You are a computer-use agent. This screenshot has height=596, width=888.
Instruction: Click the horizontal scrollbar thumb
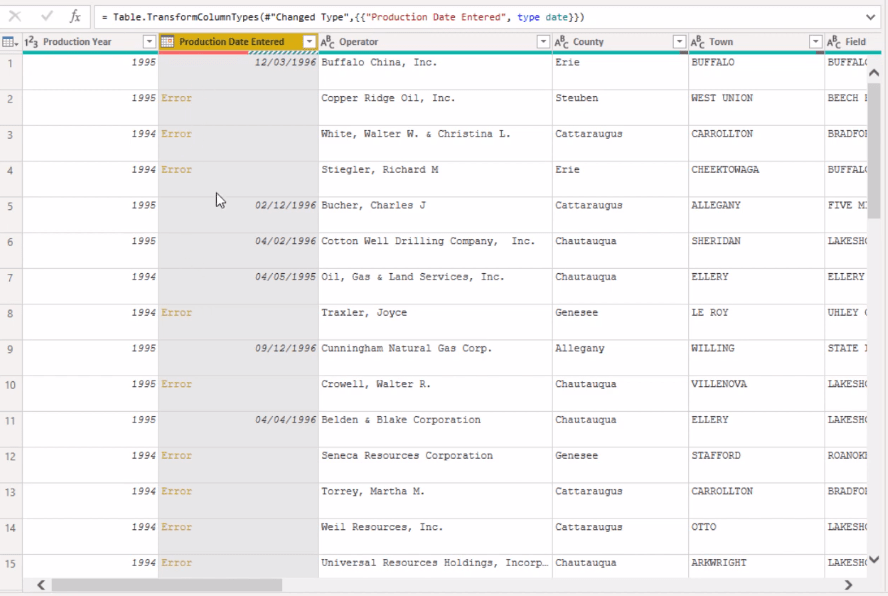click(166, 585)
